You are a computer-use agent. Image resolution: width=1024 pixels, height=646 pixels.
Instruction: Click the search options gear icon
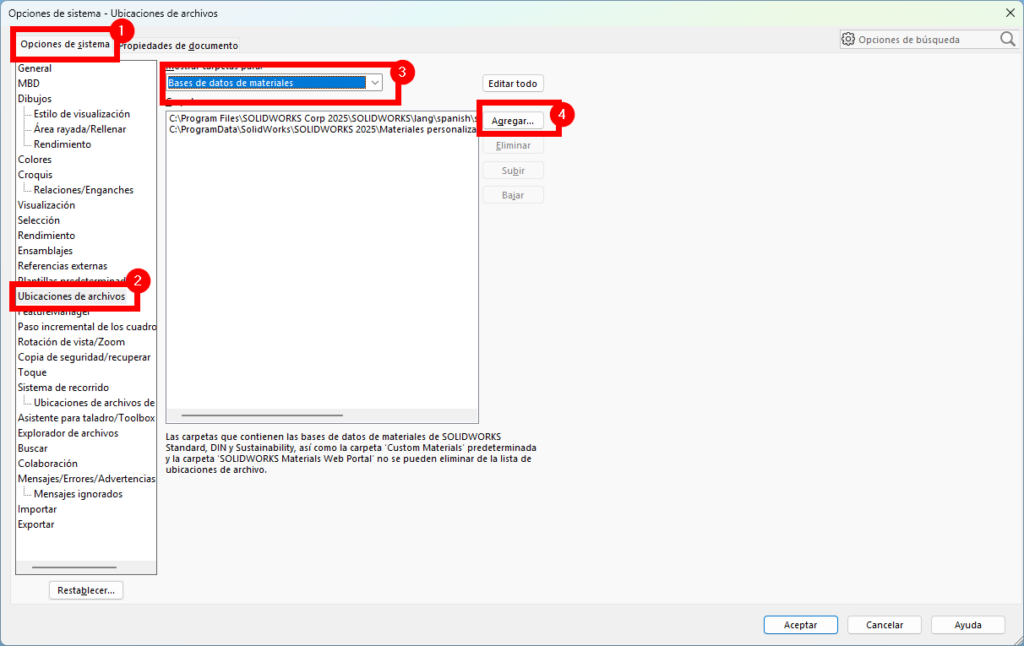pyautogui.click(x=848, y=40)
